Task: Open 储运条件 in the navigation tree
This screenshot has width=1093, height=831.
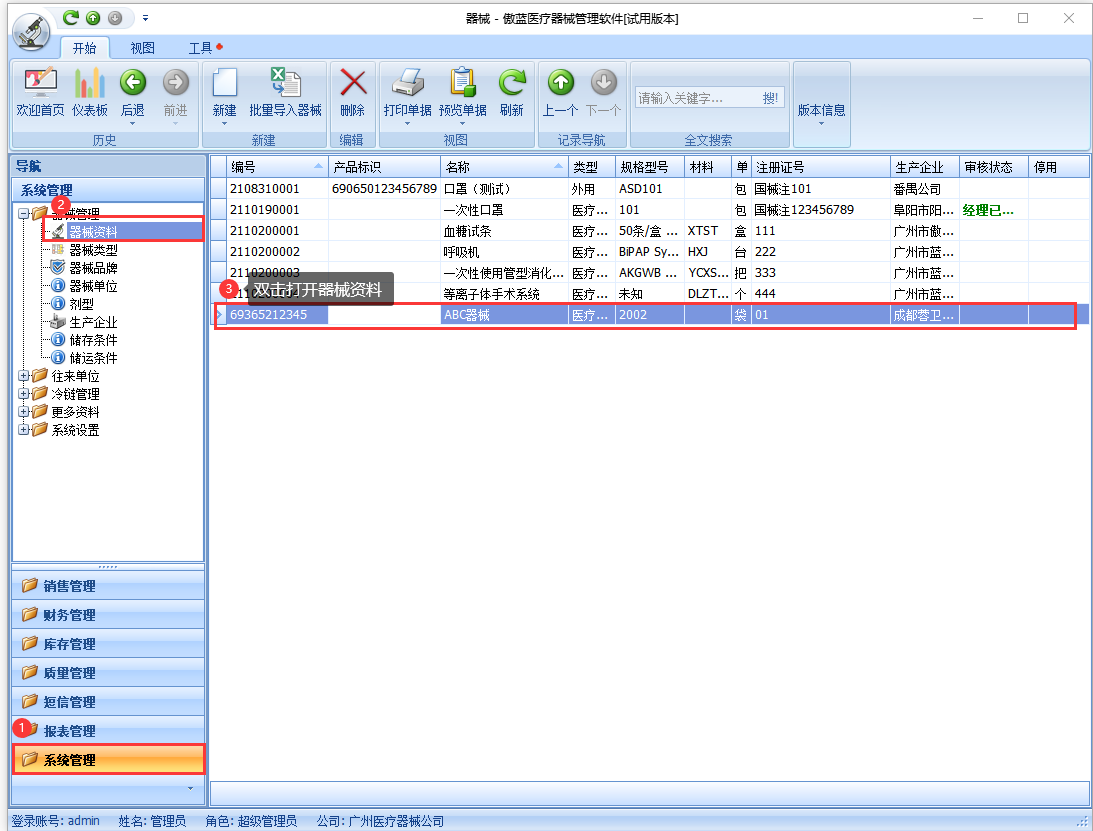Action: [93, 358]
